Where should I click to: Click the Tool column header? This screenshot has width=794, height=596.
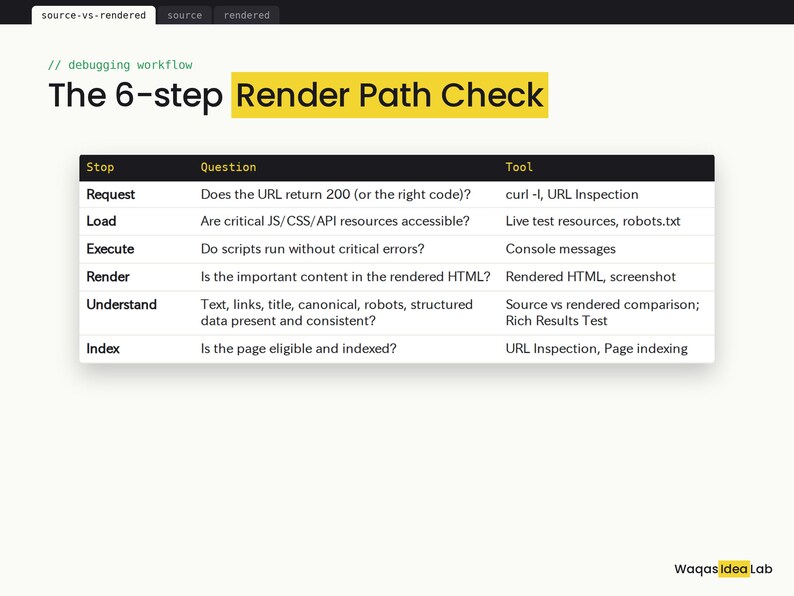point(519,168)
